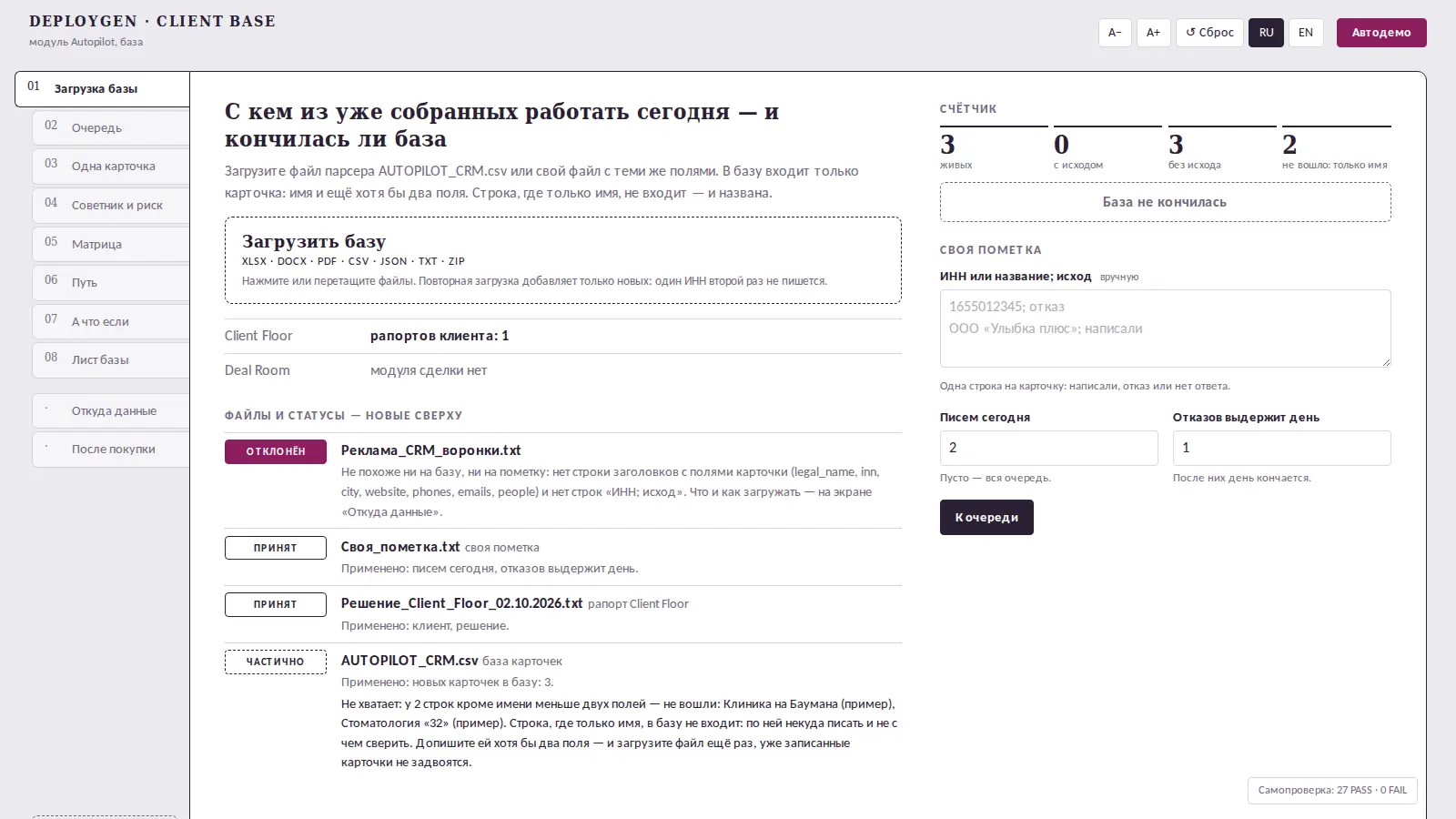
Task: Go to step 07 А что если
Action: pos(111,321)
